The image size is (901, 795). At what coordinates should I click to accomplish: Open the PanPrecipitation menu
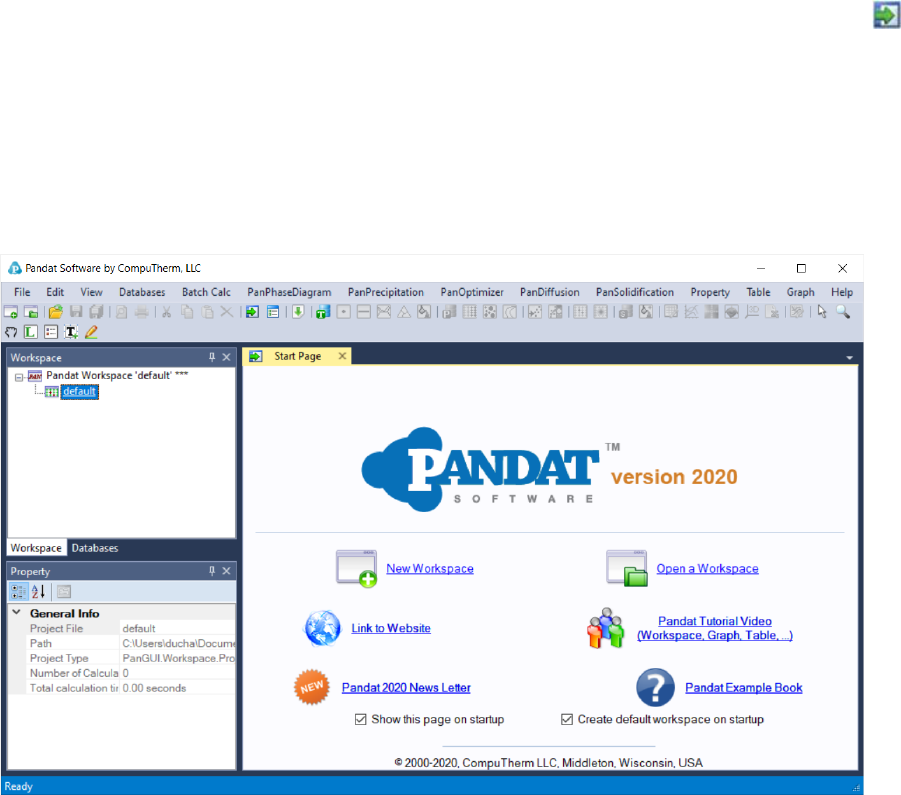pos(386,292)
